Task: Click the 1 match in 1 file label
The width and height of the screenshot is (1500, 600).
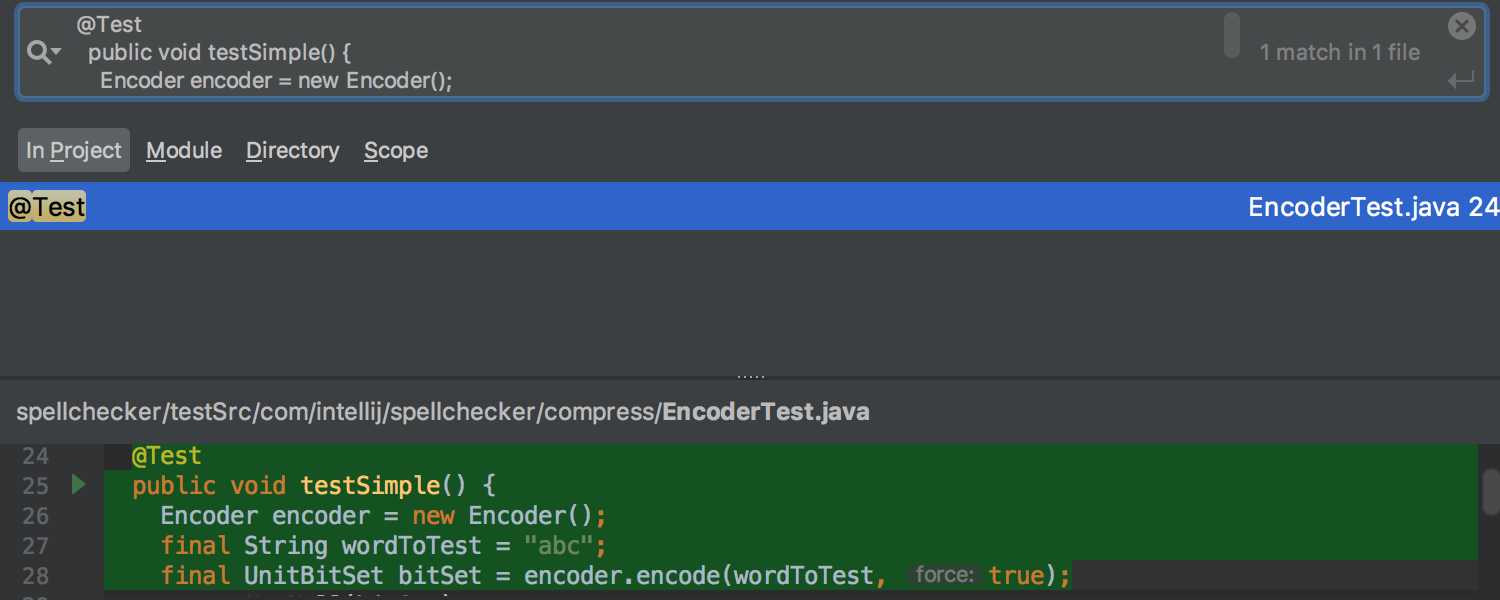Action: [1340, 53]
